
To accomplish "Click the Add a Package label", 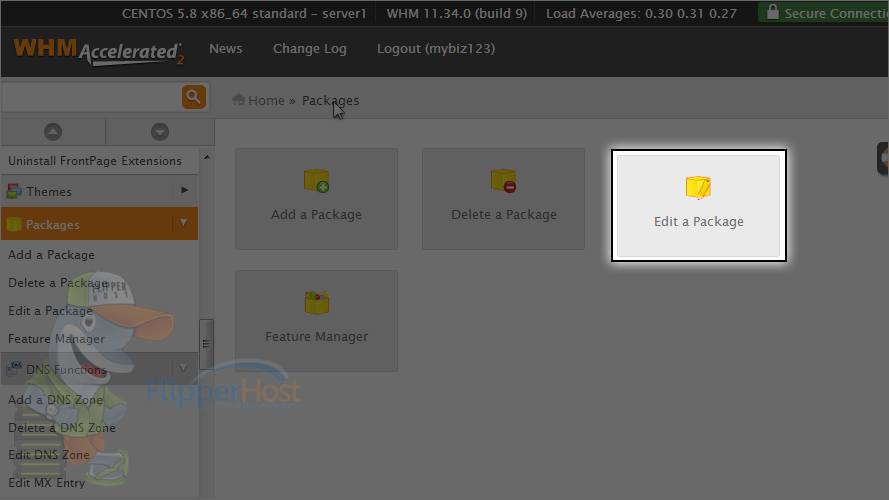I will pyautogui.click(x=316, y=215).
